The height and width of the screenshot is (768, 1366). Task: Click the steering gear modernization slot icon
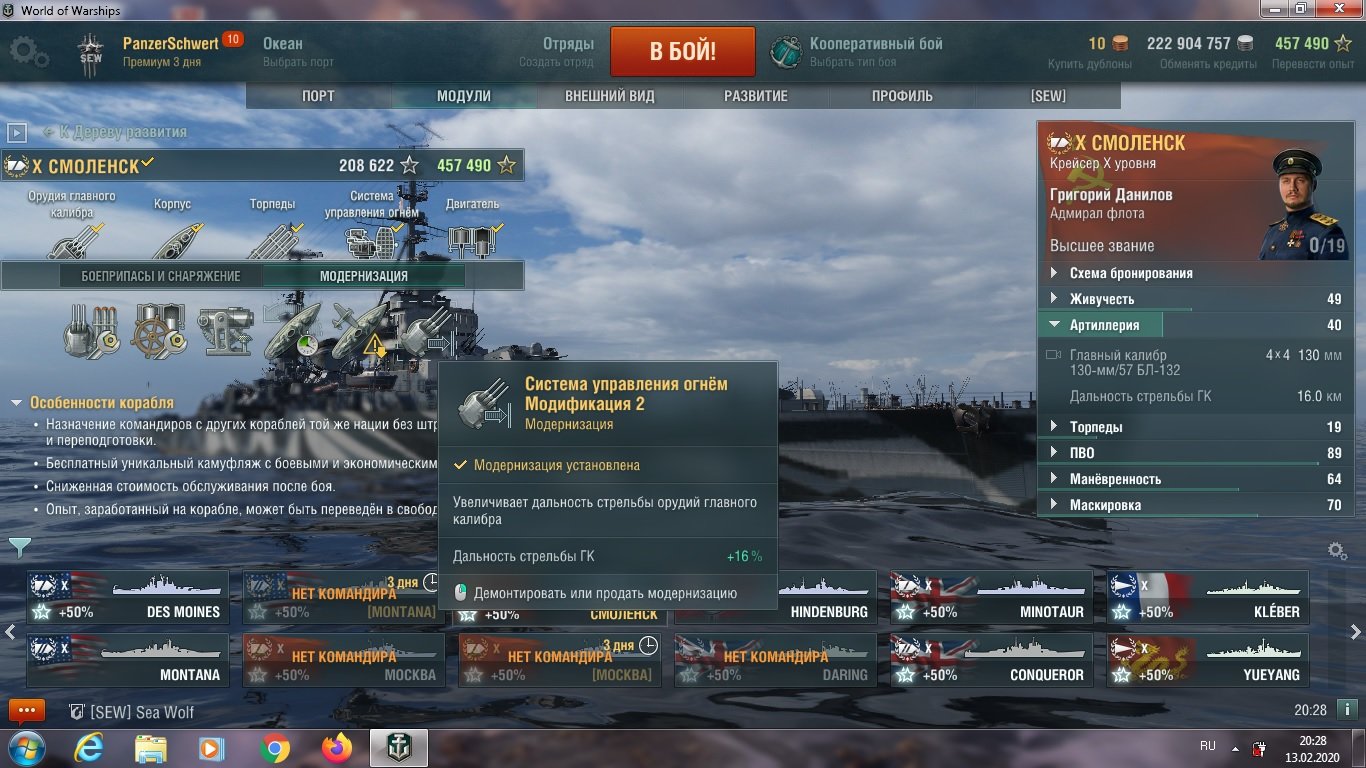(x=159, y=331)
